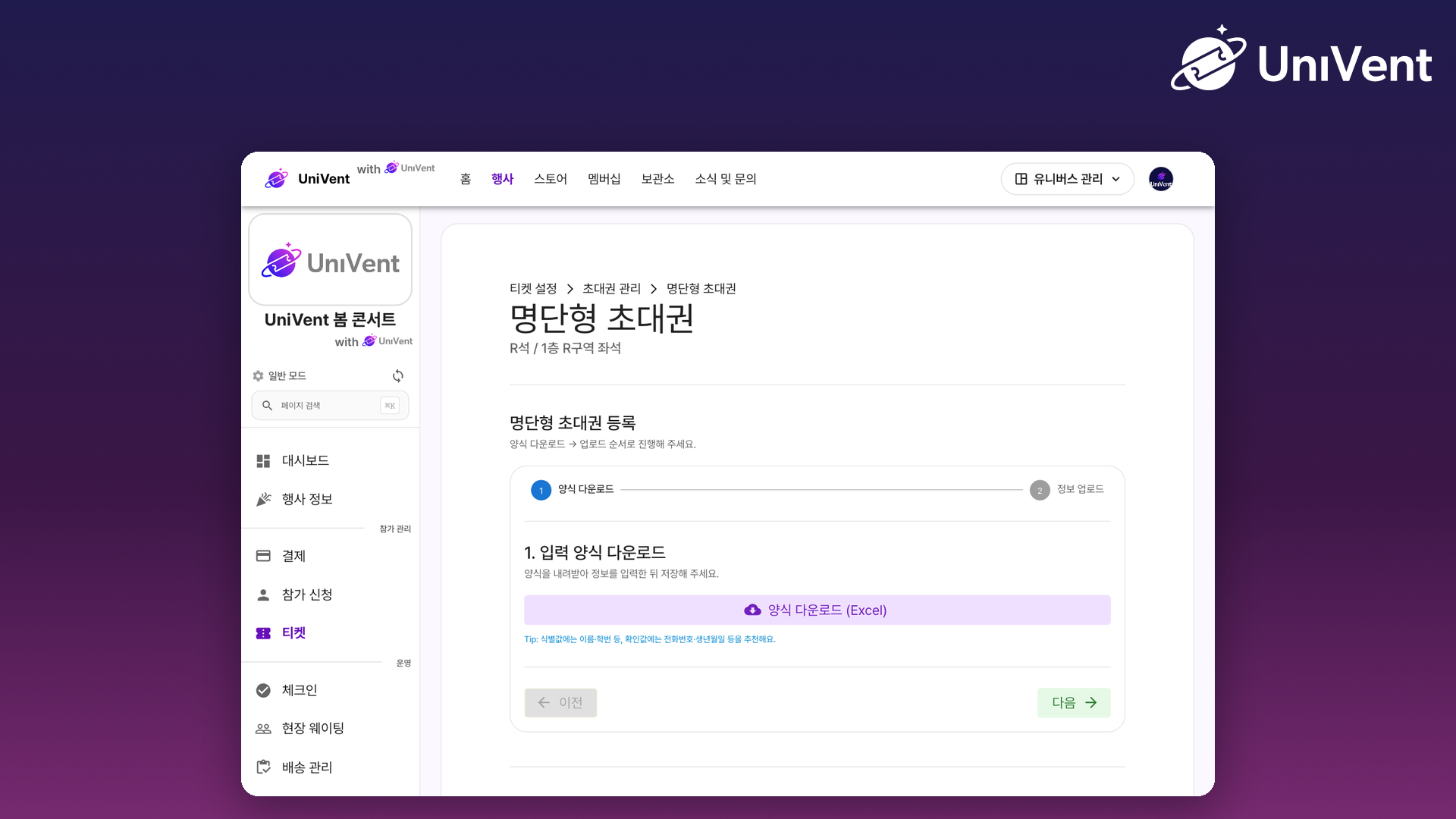Click the UniVent planet logo in header
This screenshot has width=1456, height=819.
coord(277,179)
